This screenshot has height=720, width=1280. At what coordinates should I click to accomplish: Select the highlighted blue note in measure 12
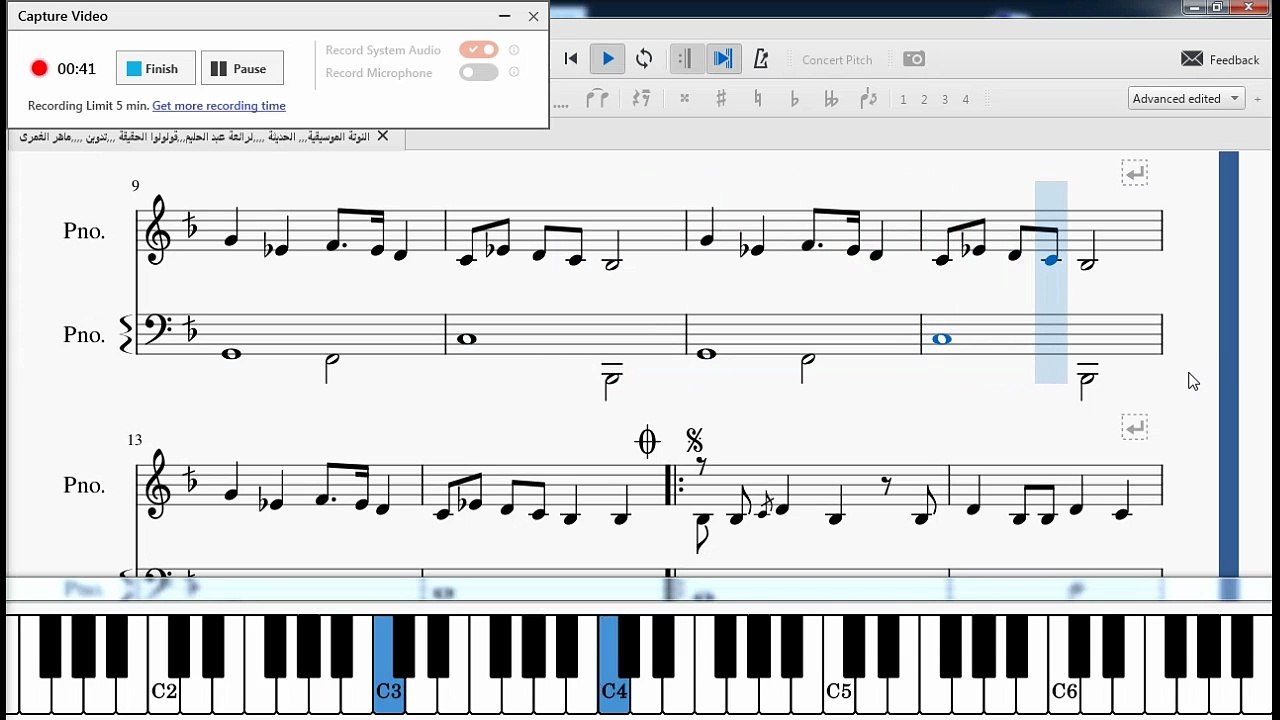[1050, 260]
